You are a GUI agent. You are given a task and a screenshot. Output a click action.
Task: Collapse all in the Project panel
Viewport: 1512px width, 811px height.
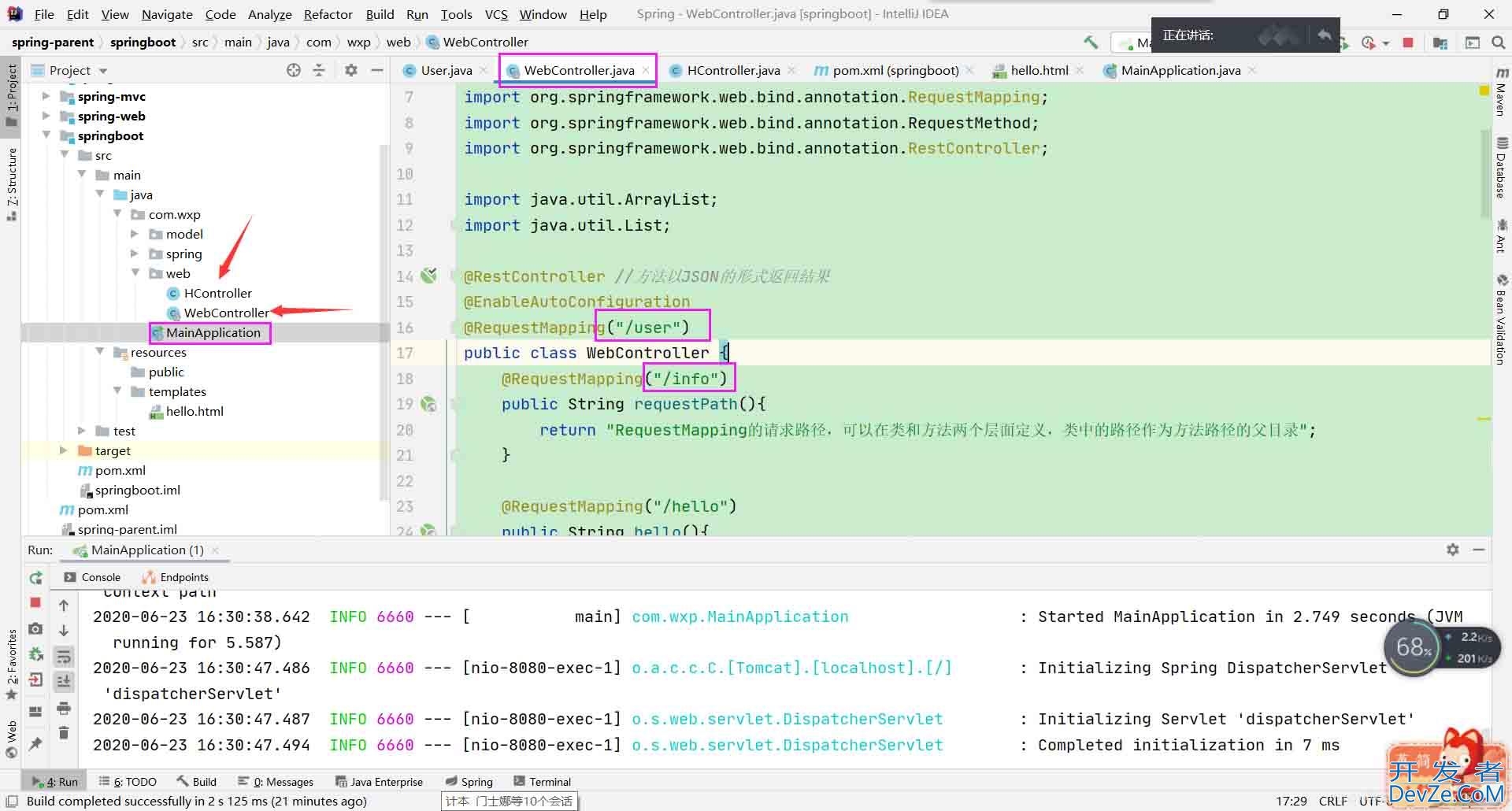tap(319, 70)
